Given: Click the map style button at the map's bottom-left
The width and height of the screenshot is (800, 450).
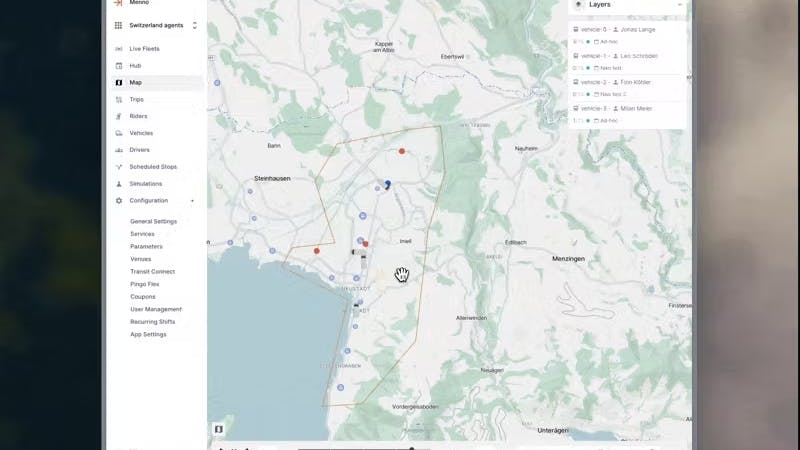Looking at the screenshot, I should pos(219,430).
